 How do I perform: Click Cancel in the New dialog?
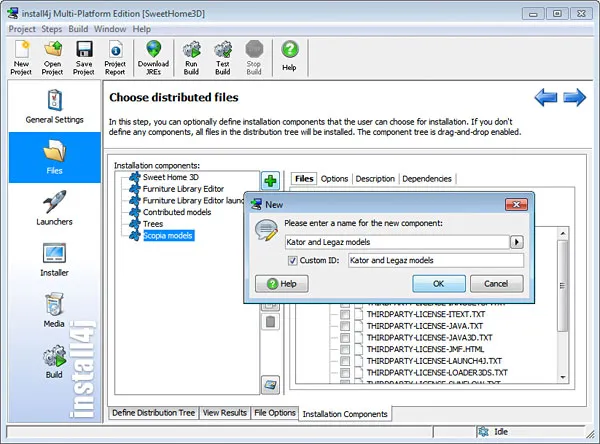[496, 284]
